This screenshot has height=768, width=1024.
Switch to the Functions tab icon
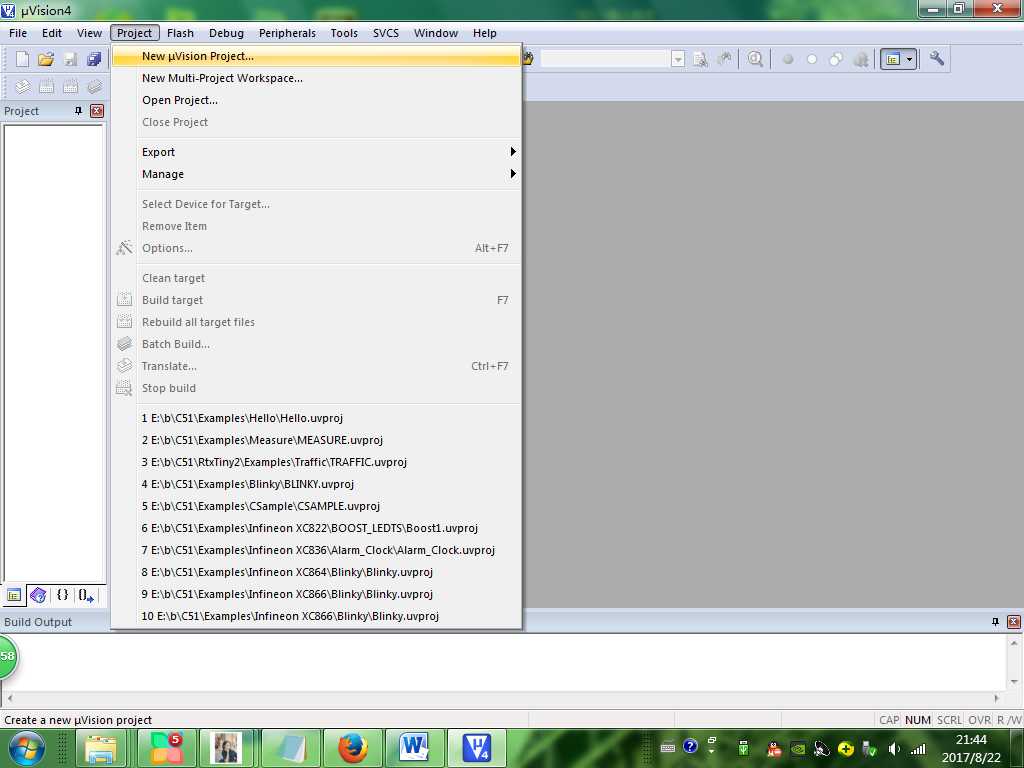[63, 595]
